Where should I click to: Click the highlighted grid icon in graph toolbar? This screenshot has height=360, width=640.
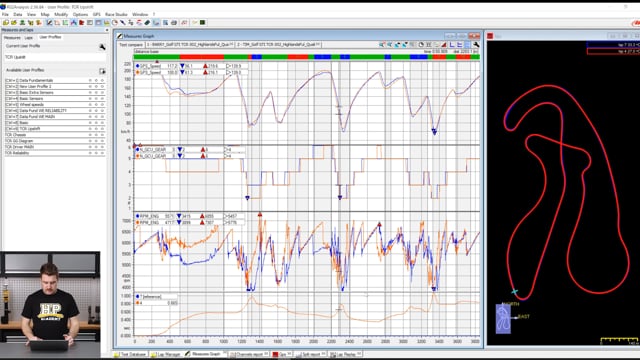point(468,44)
